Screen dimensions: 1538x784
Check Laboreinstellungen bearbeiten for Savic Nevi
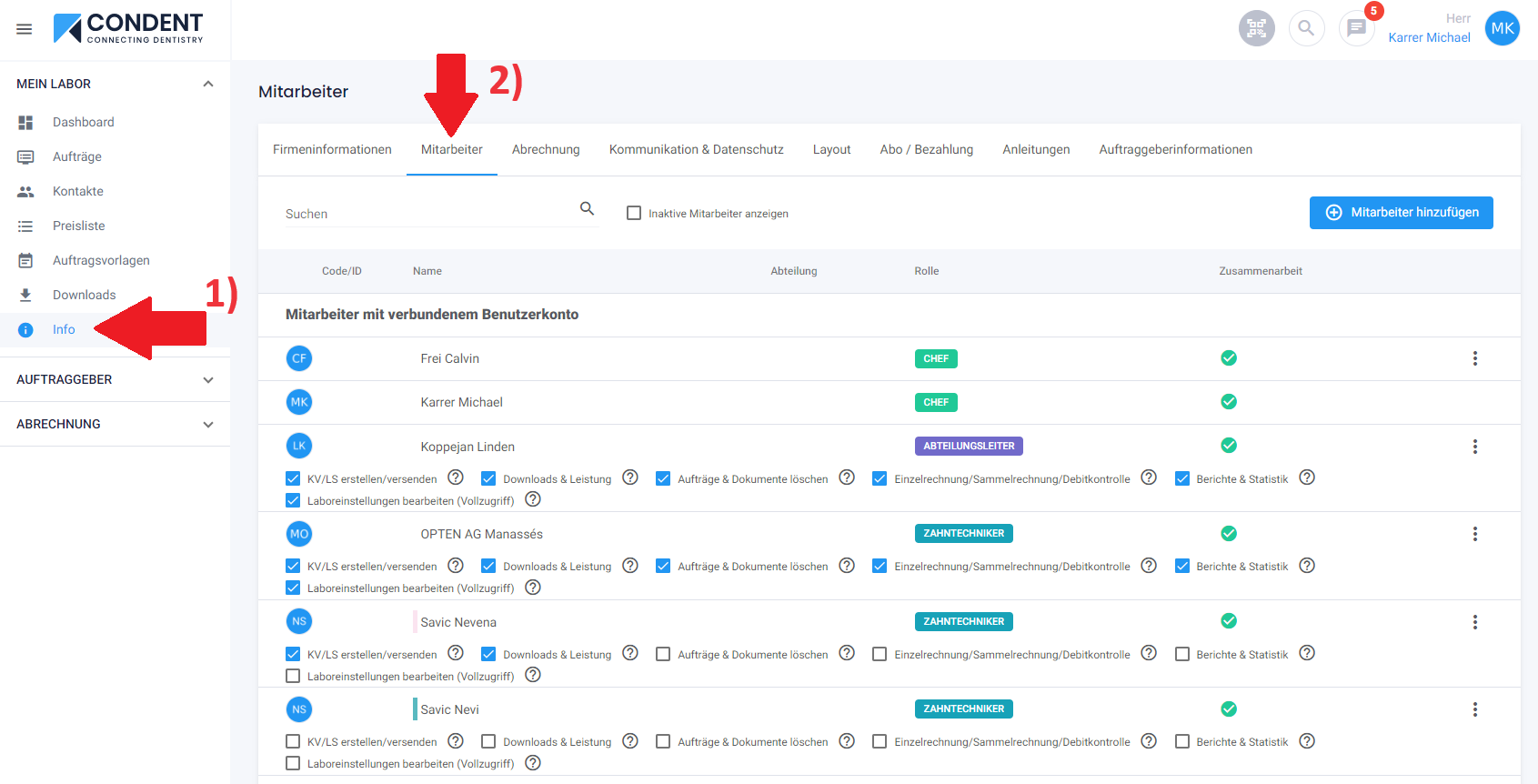pos(293,763)
